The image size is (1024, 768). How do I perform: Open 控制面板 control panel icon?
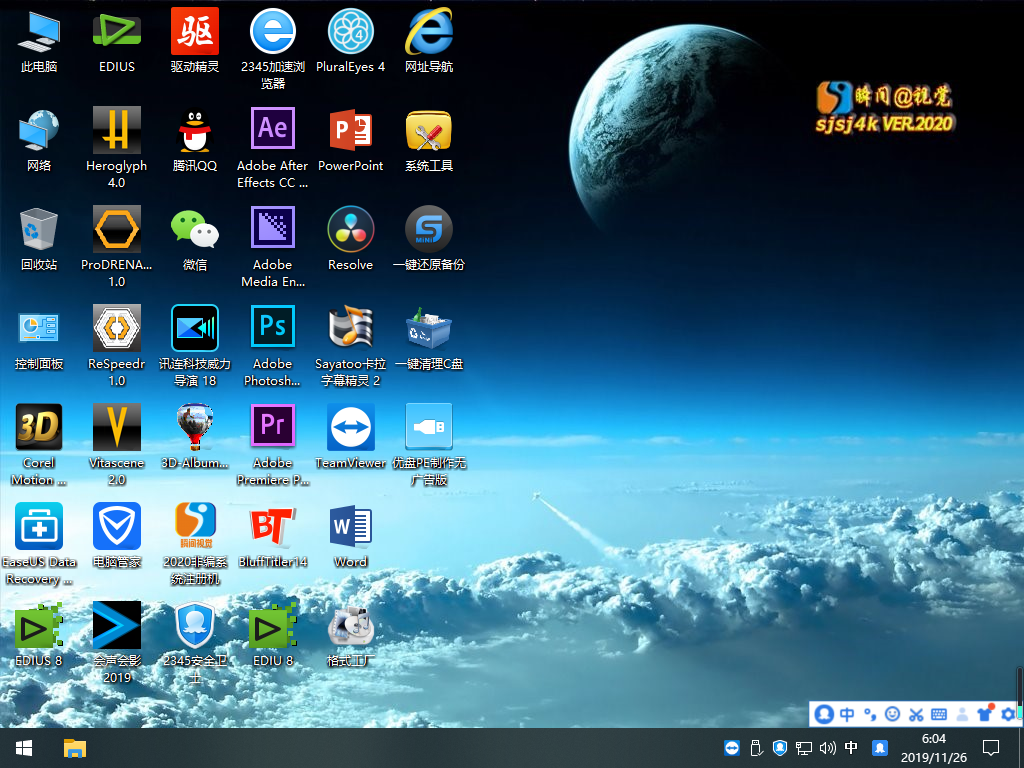click(39, 328)
